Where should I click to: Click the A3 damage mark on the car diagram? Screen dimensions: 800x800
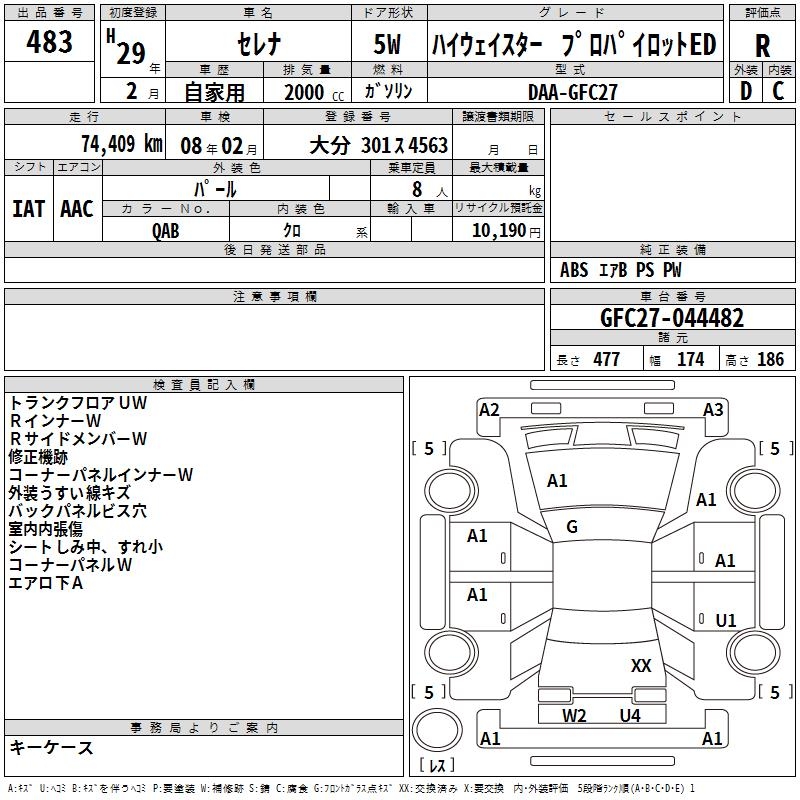coord(713,409)
